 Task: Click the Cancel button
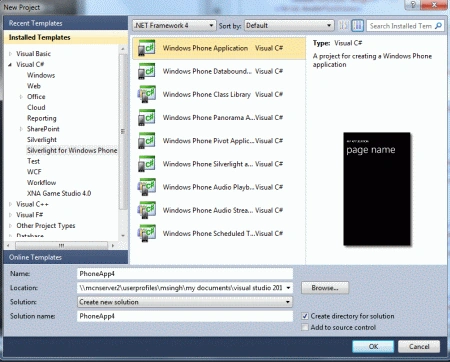point(419,347)
